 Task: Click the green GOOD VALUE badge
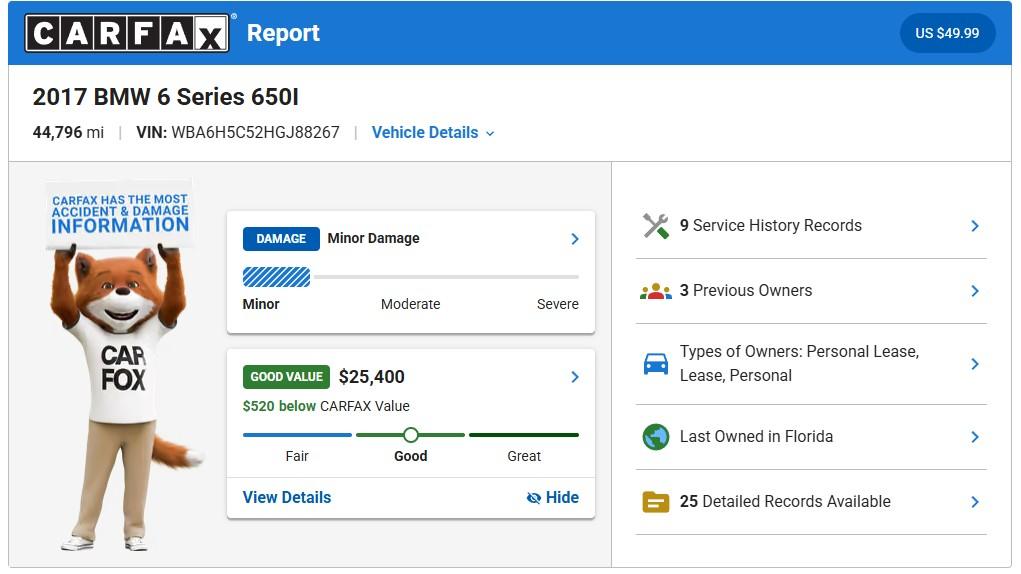pos(287,377)
